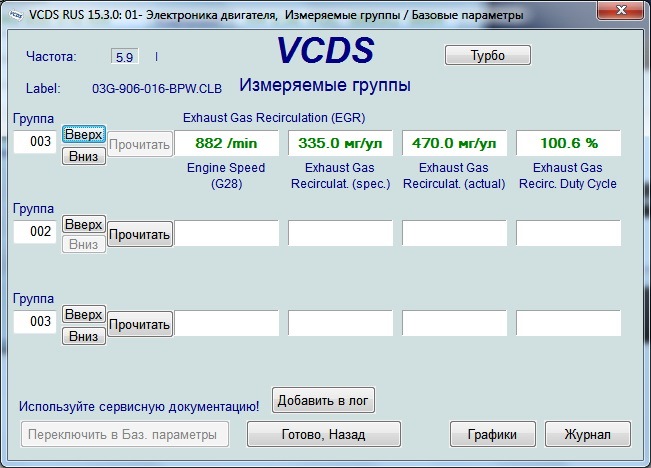Click Добавить в лог button
The width and height of the screenshot is (651, 468).
click(323, 400)
